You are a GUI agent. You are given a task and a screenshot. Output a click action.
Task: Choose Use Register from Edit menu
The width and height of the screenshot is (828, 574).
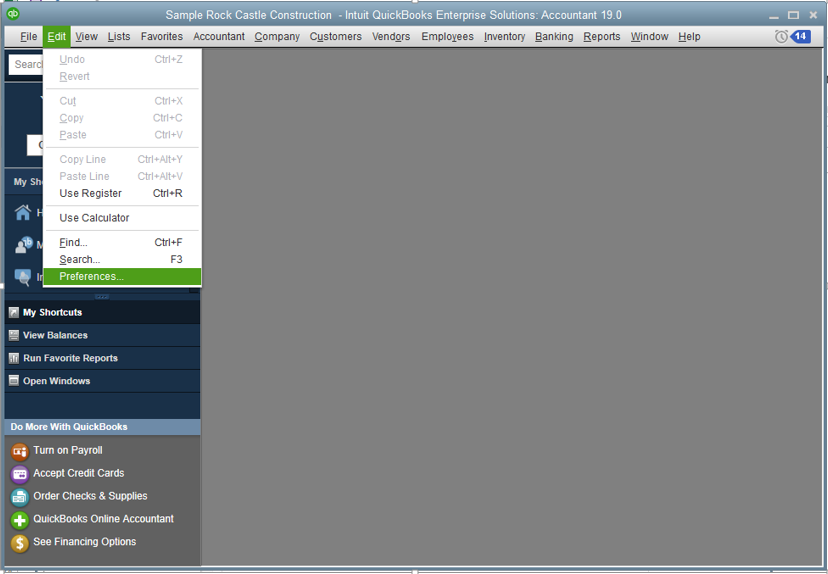click(x=122, y=193)
